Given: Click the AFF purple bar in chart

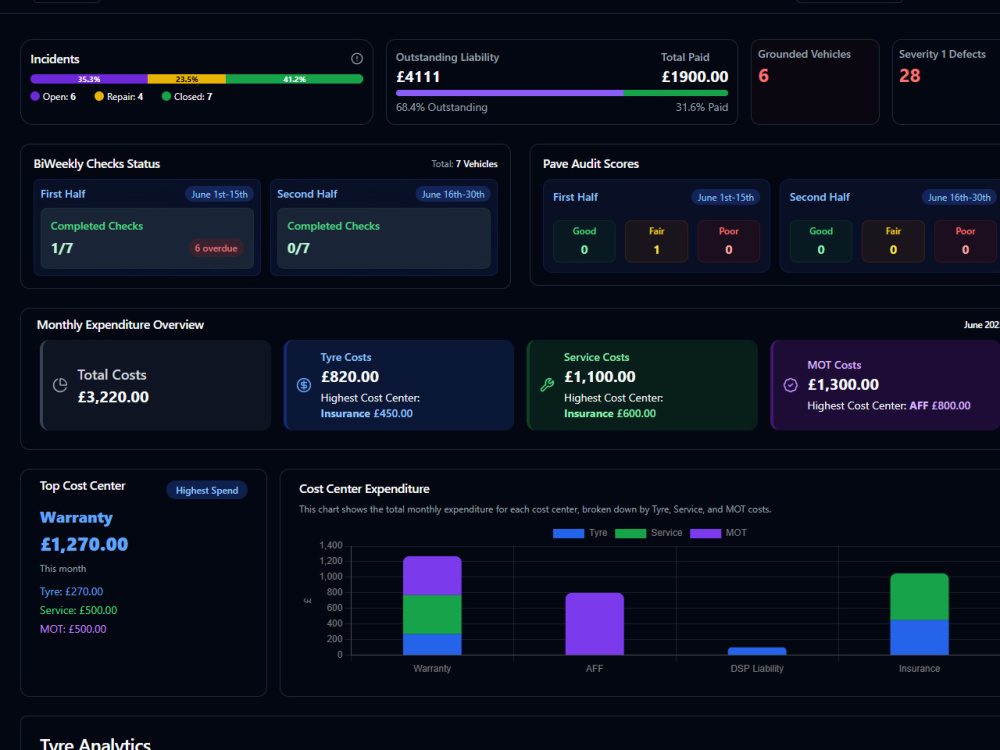Looking at the screenshot, I should 594,624.
